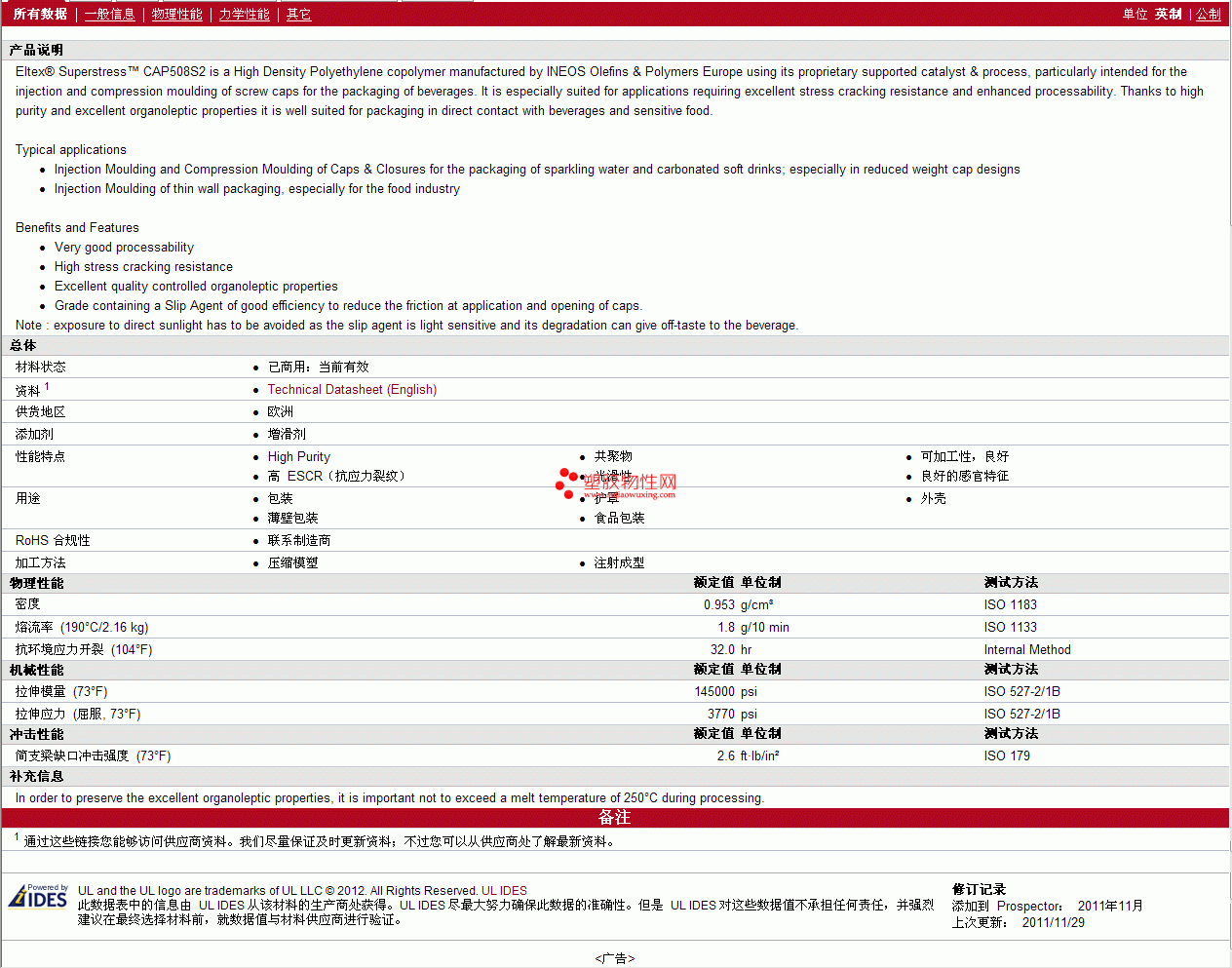This screenshot has height=968, width=1232.
Task: Click the 已商用：当前有效 status value
Action: (319, 367)
